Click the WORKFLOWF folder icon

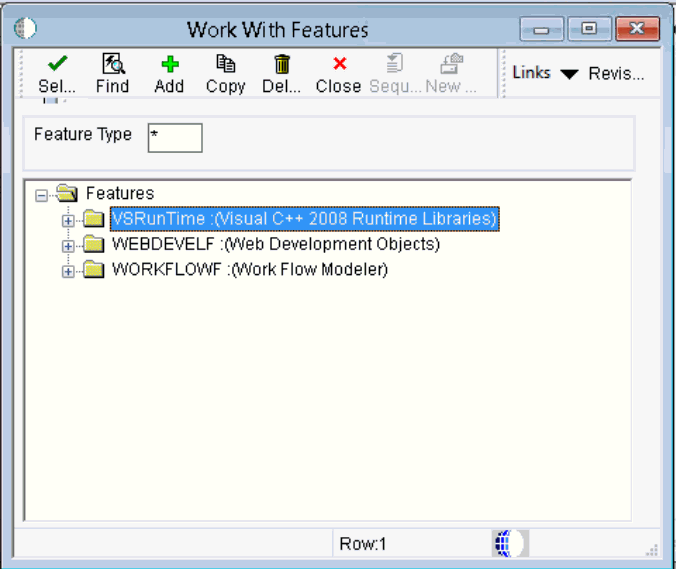click(94, 269)
